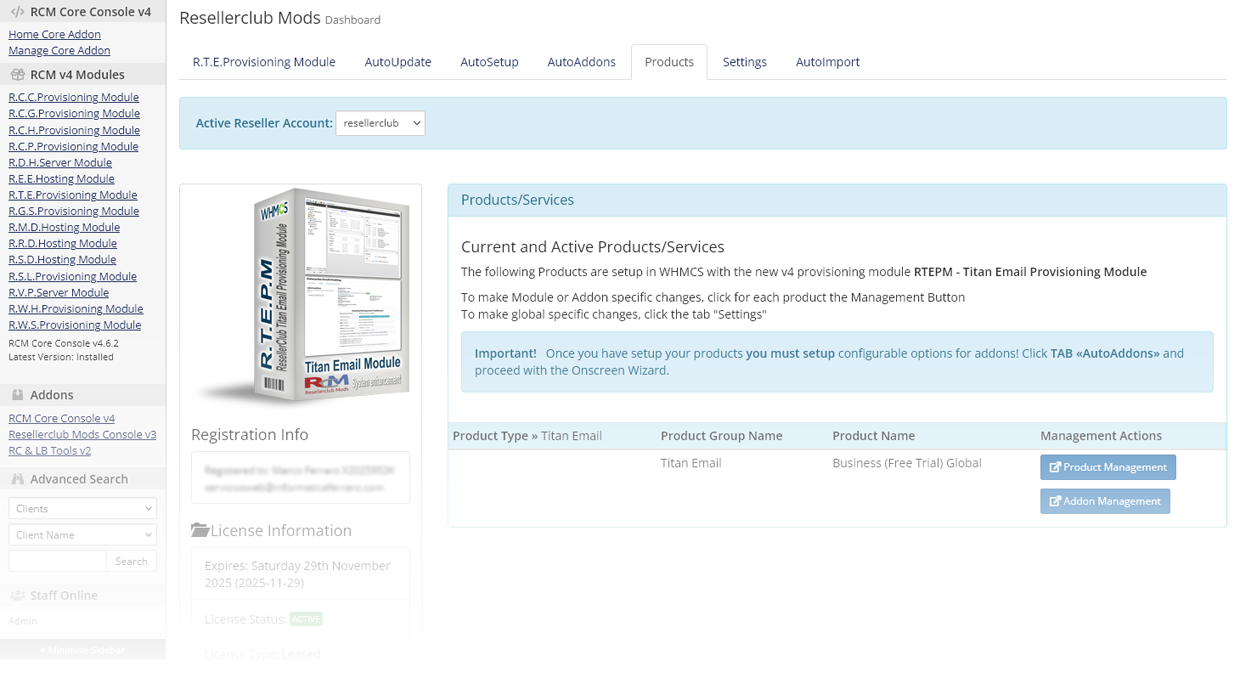Click the 'Management Actions' column header
1240x678 pixels.
(x=1101, y=436)
